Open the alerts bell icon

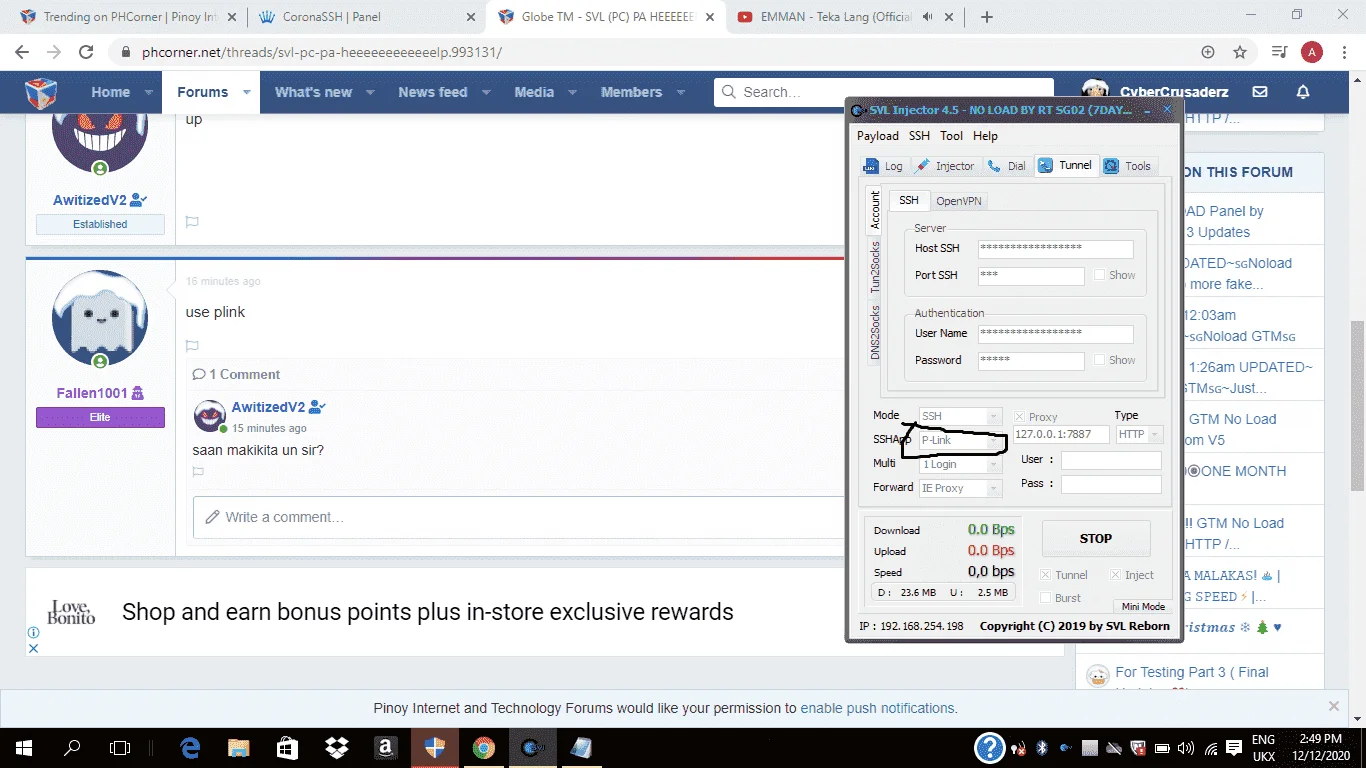coord(1303,92)
